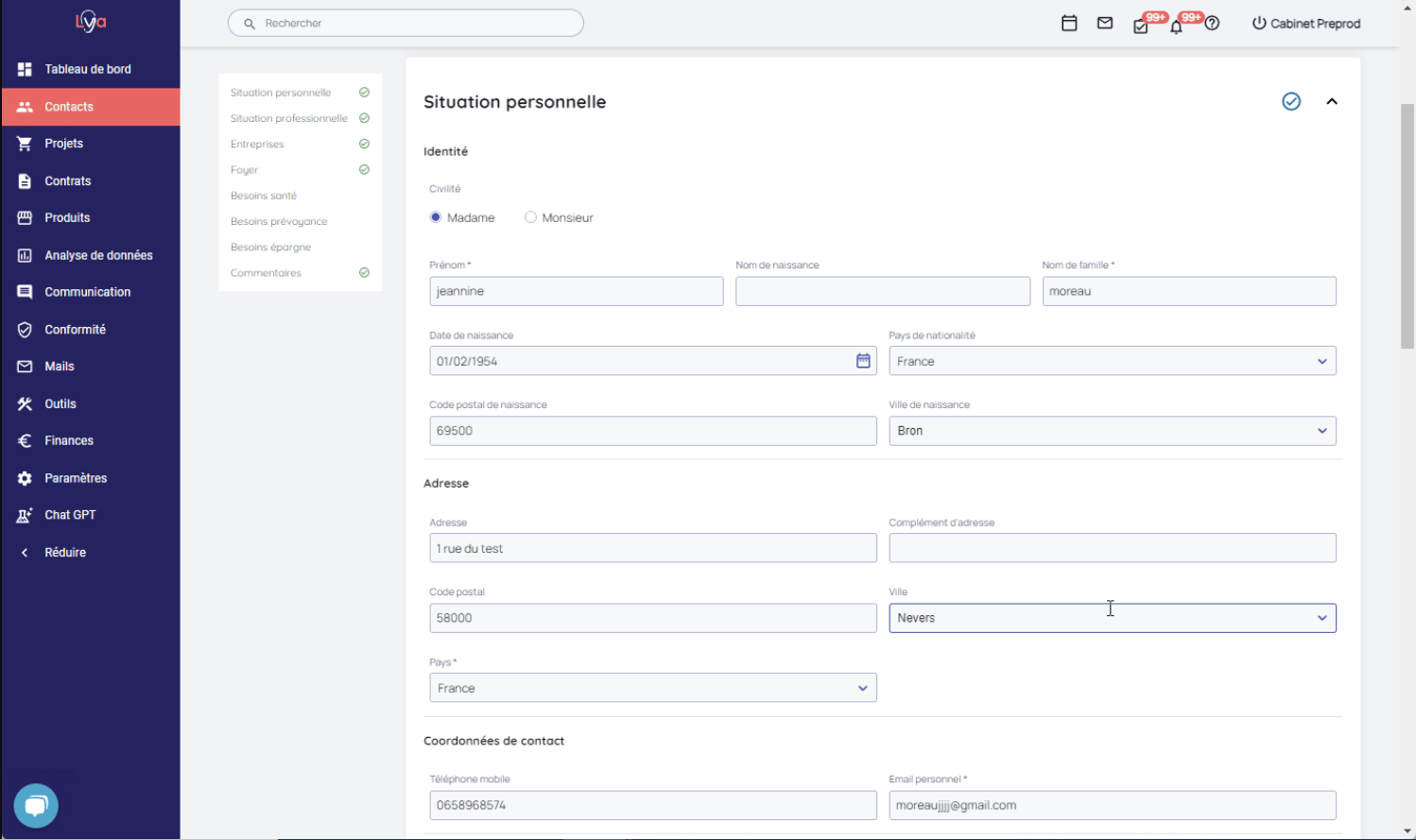Screen dimensions: 1416x840
Task: Open the Pays de nationalité dropdown
Action: 1113,361
